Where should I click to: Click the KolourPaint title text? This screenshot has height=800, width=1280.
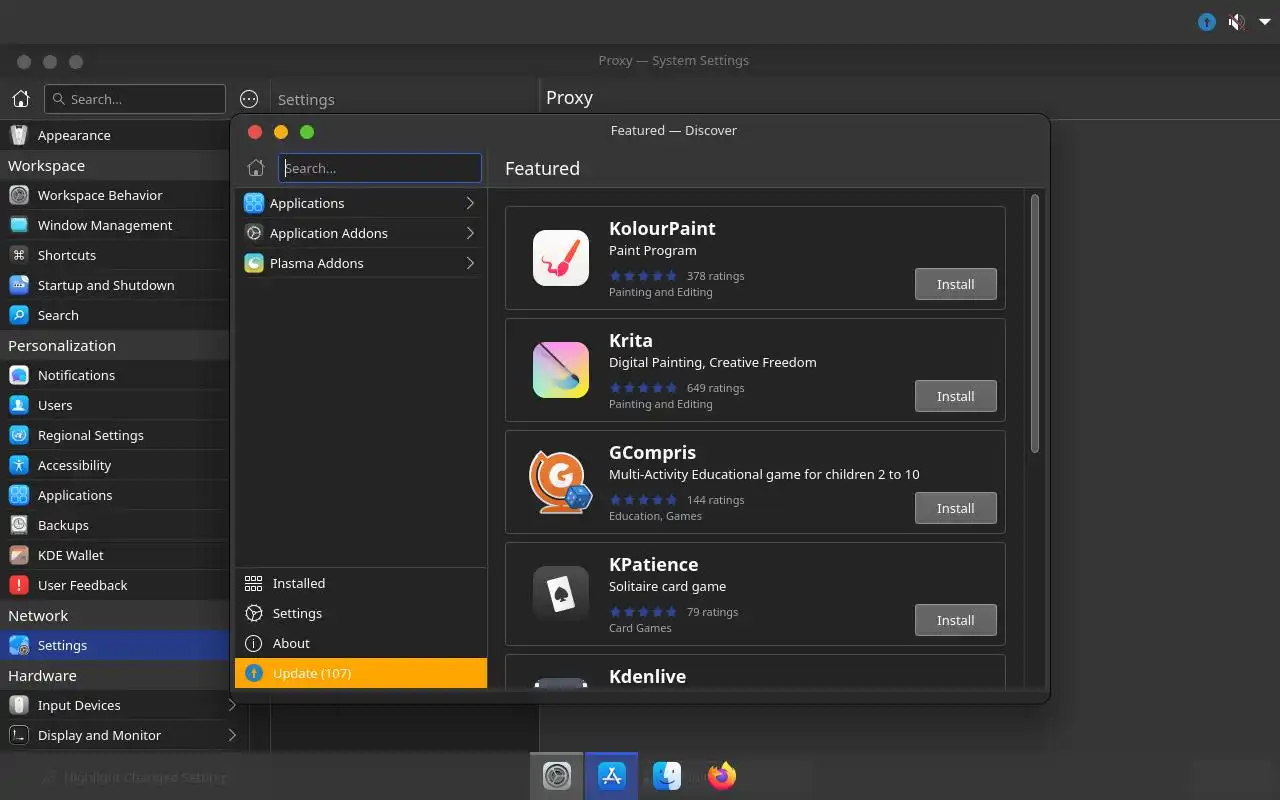coord(662,228)
